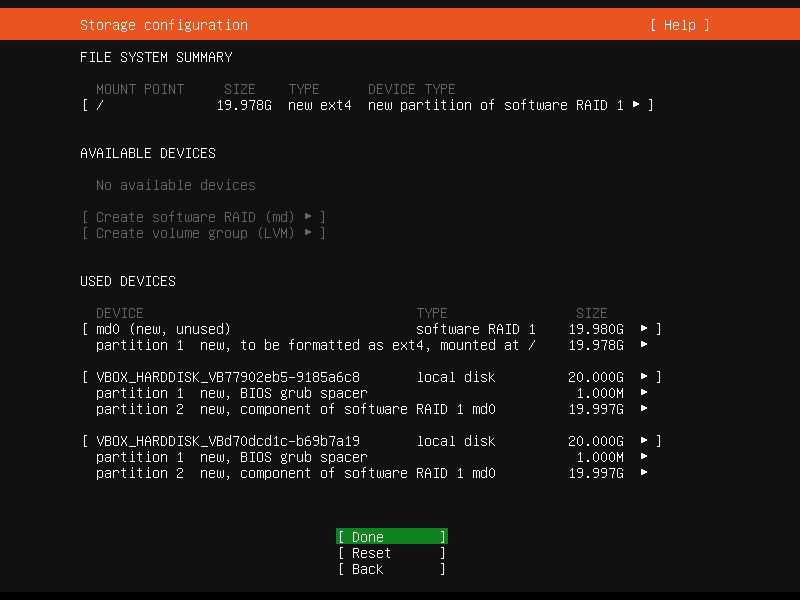
Task: Click arrow for second disk's BIOS grub spacer
Action: 644,457
